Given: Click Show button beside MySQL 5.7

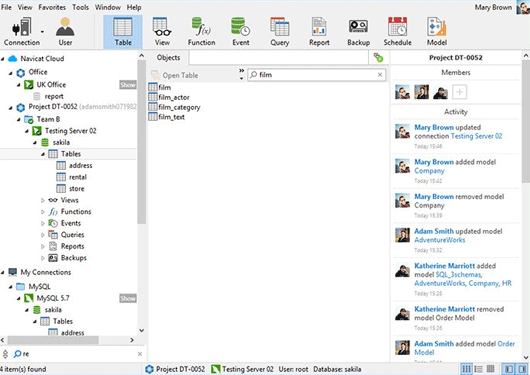Looking at the screenshot, I should (x=128, y=298).
